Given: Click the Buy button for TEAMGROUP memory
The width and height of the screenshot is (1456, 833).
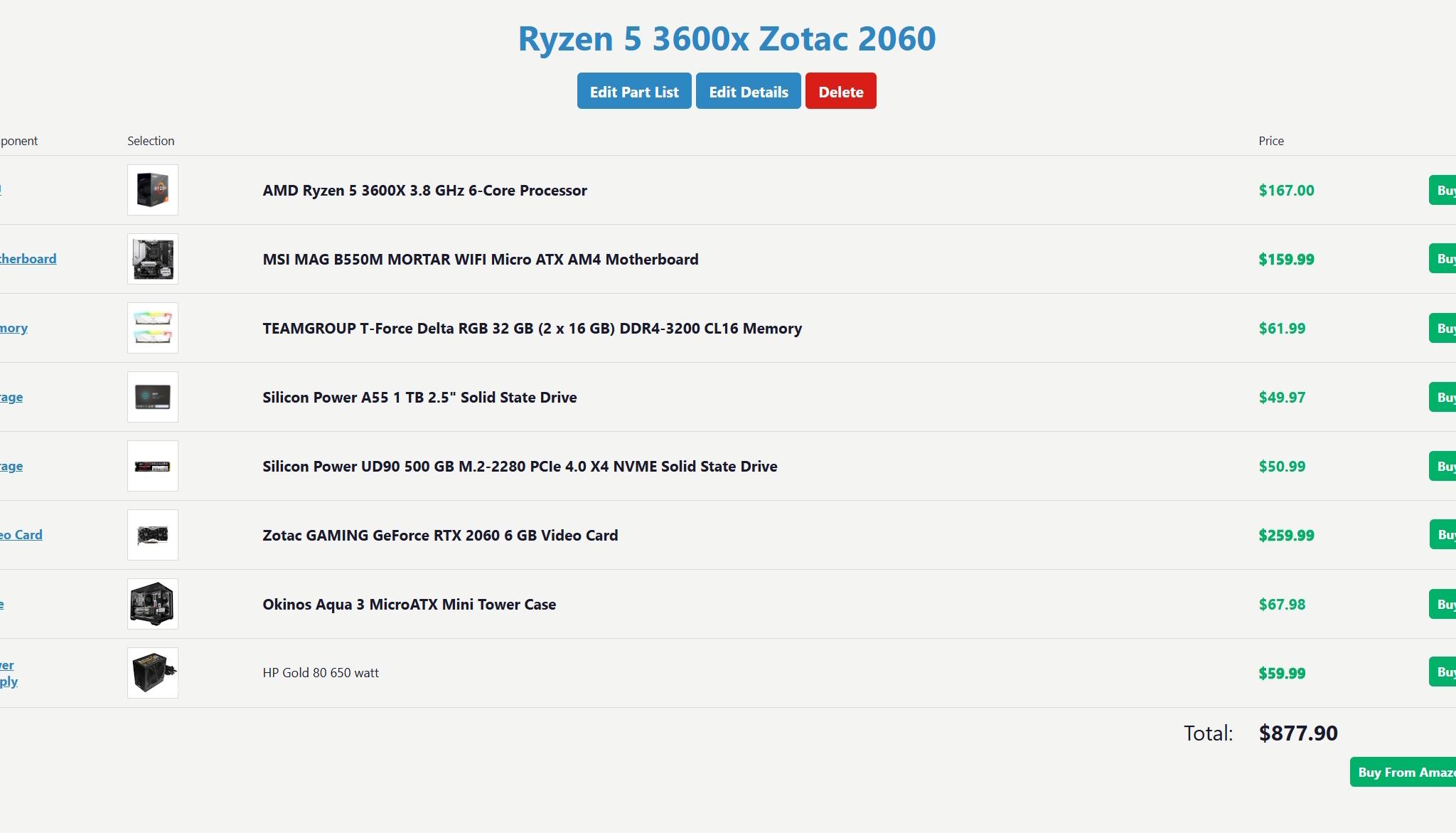Looking at the screenshot, I should [x=1442, y=328].
